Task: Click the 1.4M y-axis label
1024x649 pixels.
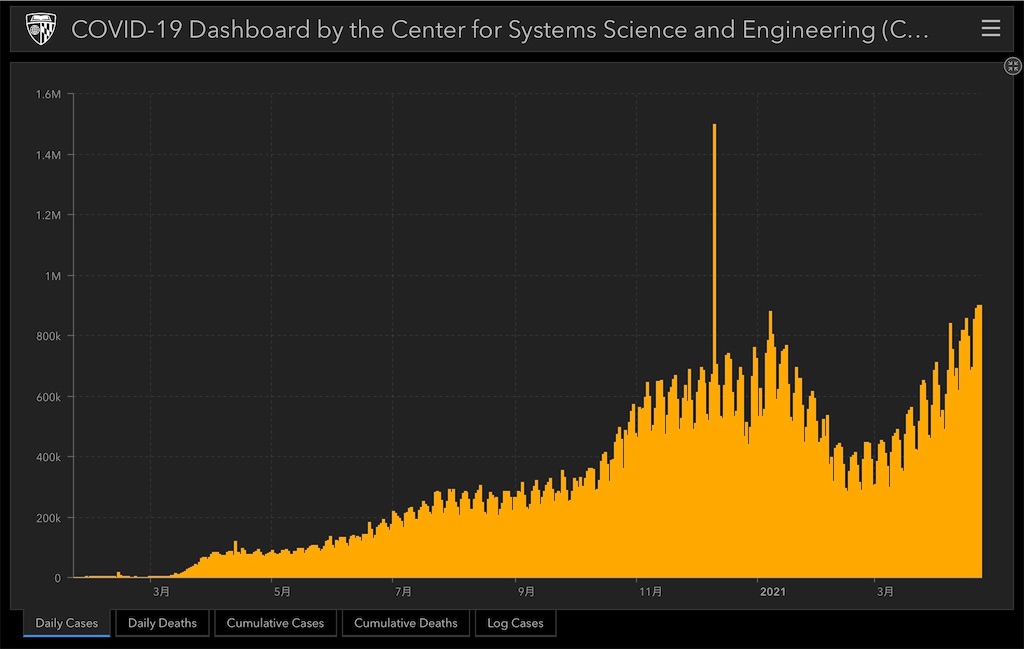Action: coord(48,155)
